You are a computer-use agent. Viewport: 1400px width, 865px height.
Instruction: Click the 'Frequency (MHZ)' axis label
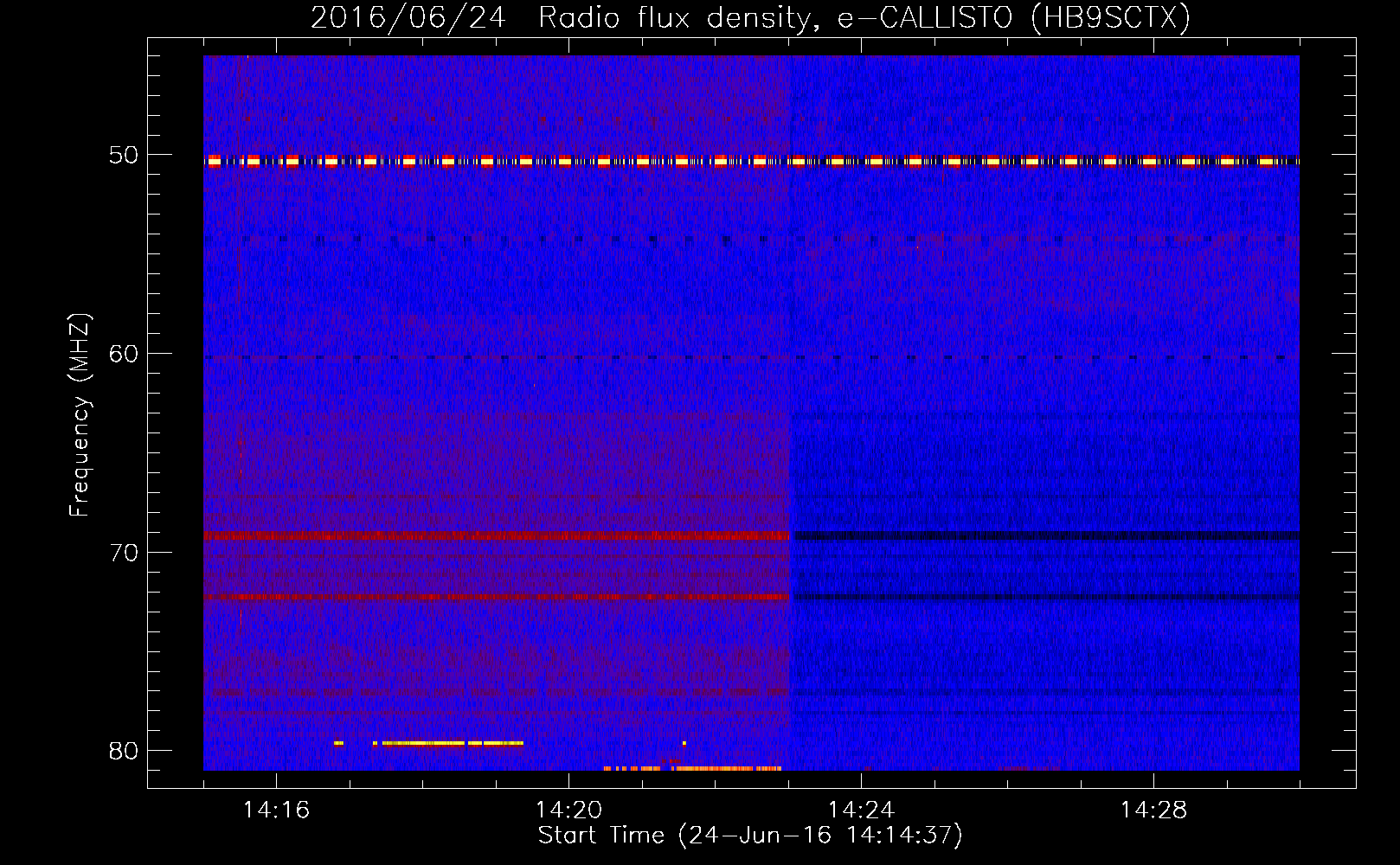pyautogui.click(x=80, y=415)
